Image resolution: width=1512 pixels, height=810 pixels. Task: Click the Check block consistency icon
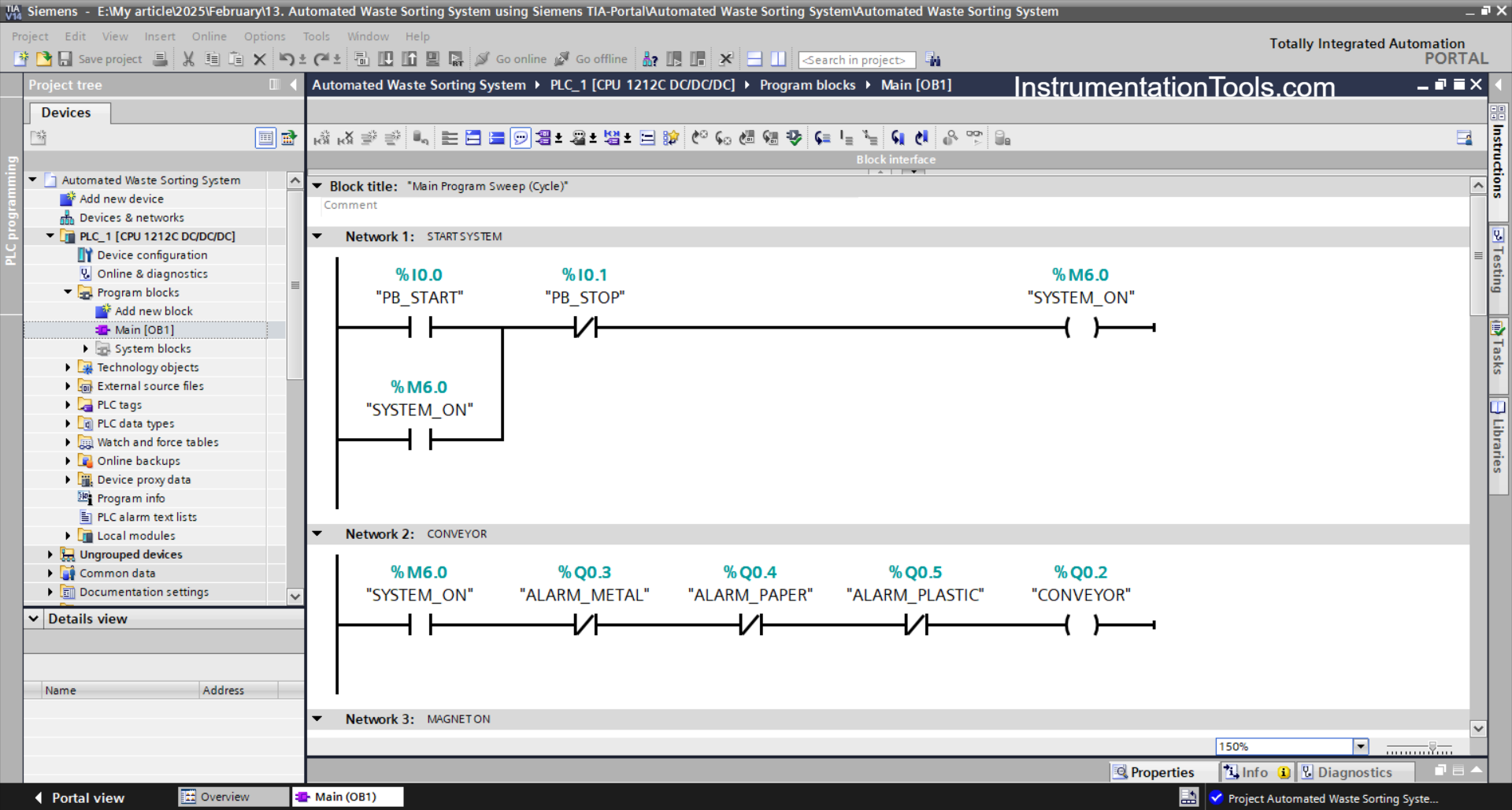click(x=794, y=138)
